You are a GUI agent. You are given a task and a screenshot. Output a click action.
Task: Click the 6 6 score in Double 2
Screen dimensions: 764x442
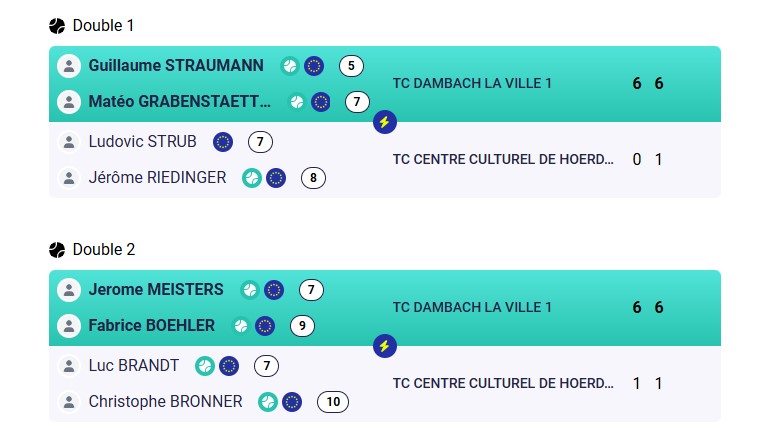point(648,307)
